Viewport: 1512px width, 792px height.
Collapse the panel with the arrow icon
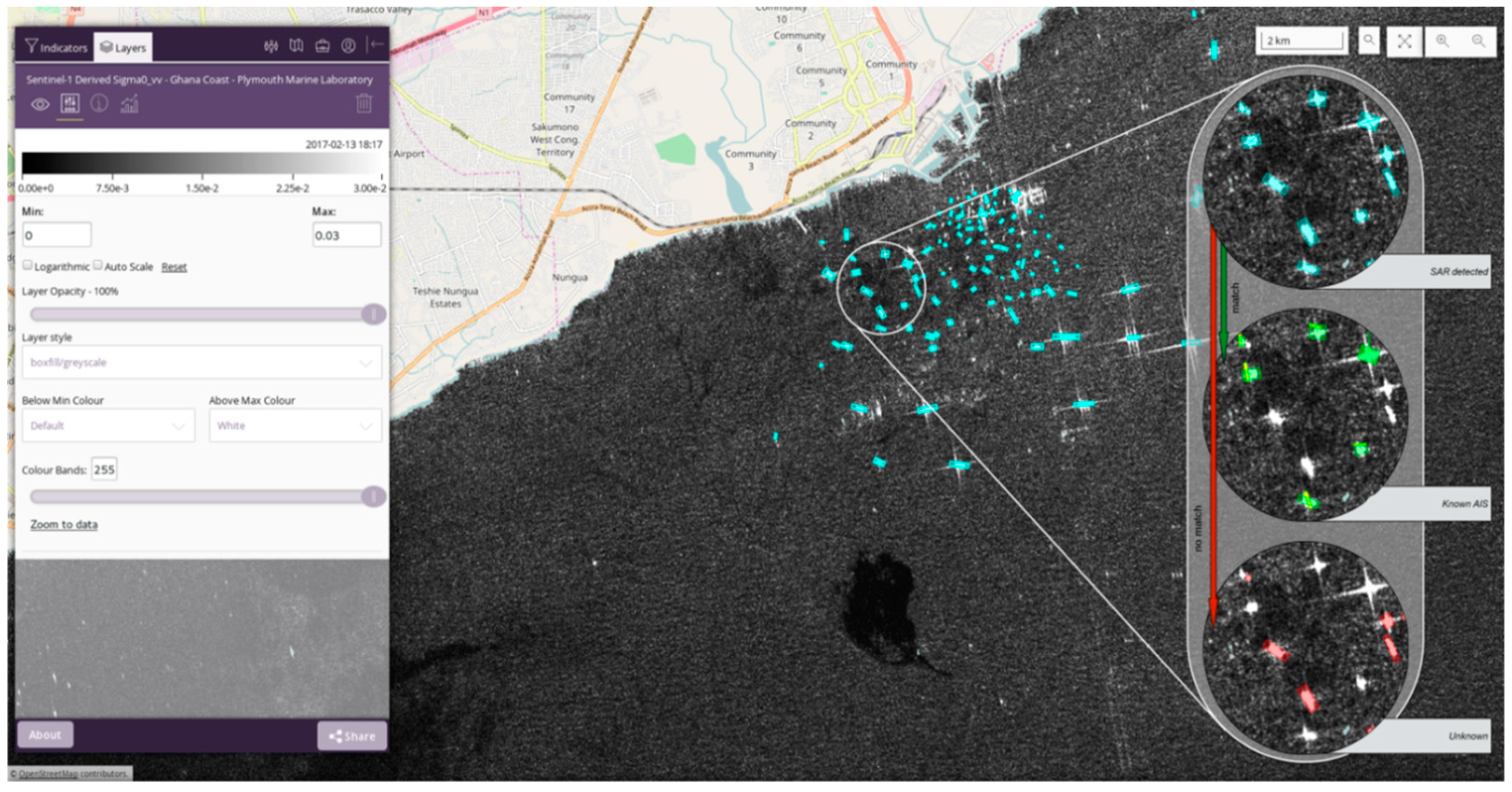379,45
